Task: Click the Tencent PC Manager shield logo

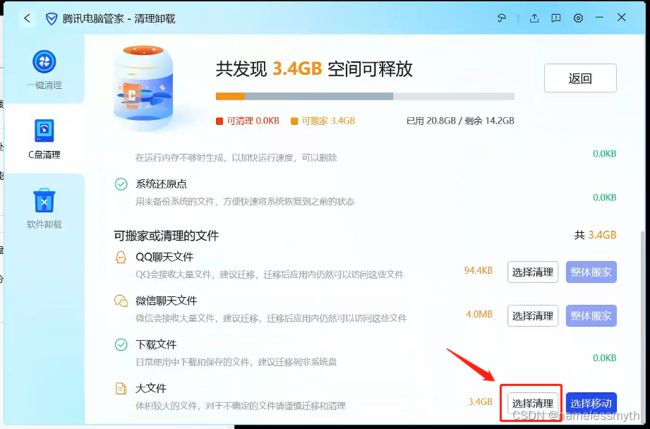Action: pyautogui.click(x=51, y=18)
